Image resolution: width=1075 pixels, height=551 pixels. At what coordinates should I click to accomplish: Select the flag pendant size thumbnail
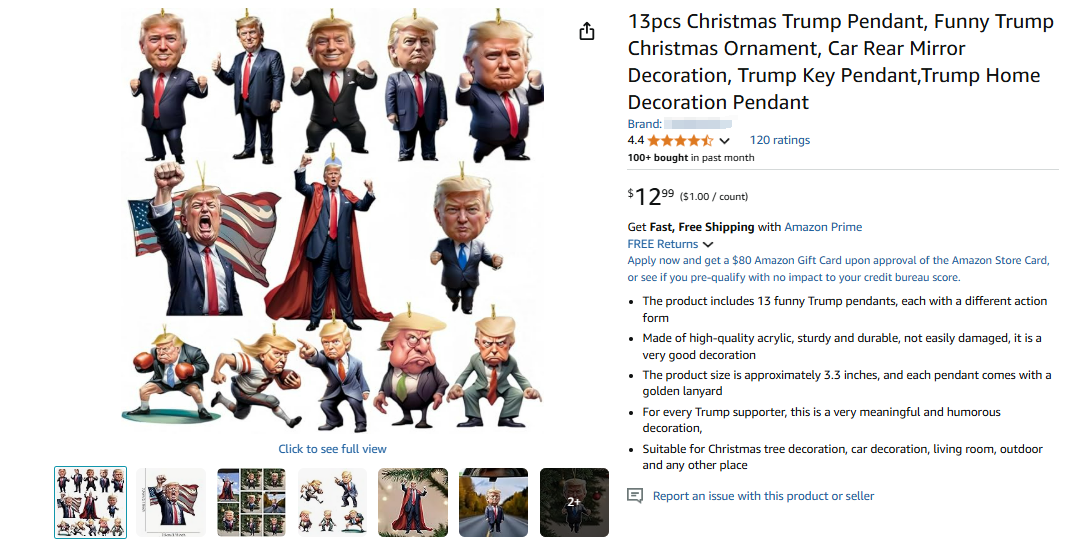coord(171,502)
